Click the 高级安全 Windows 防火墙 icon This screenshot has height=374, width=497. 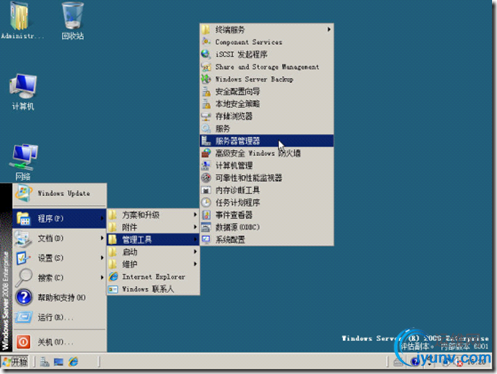click(206, 153)
